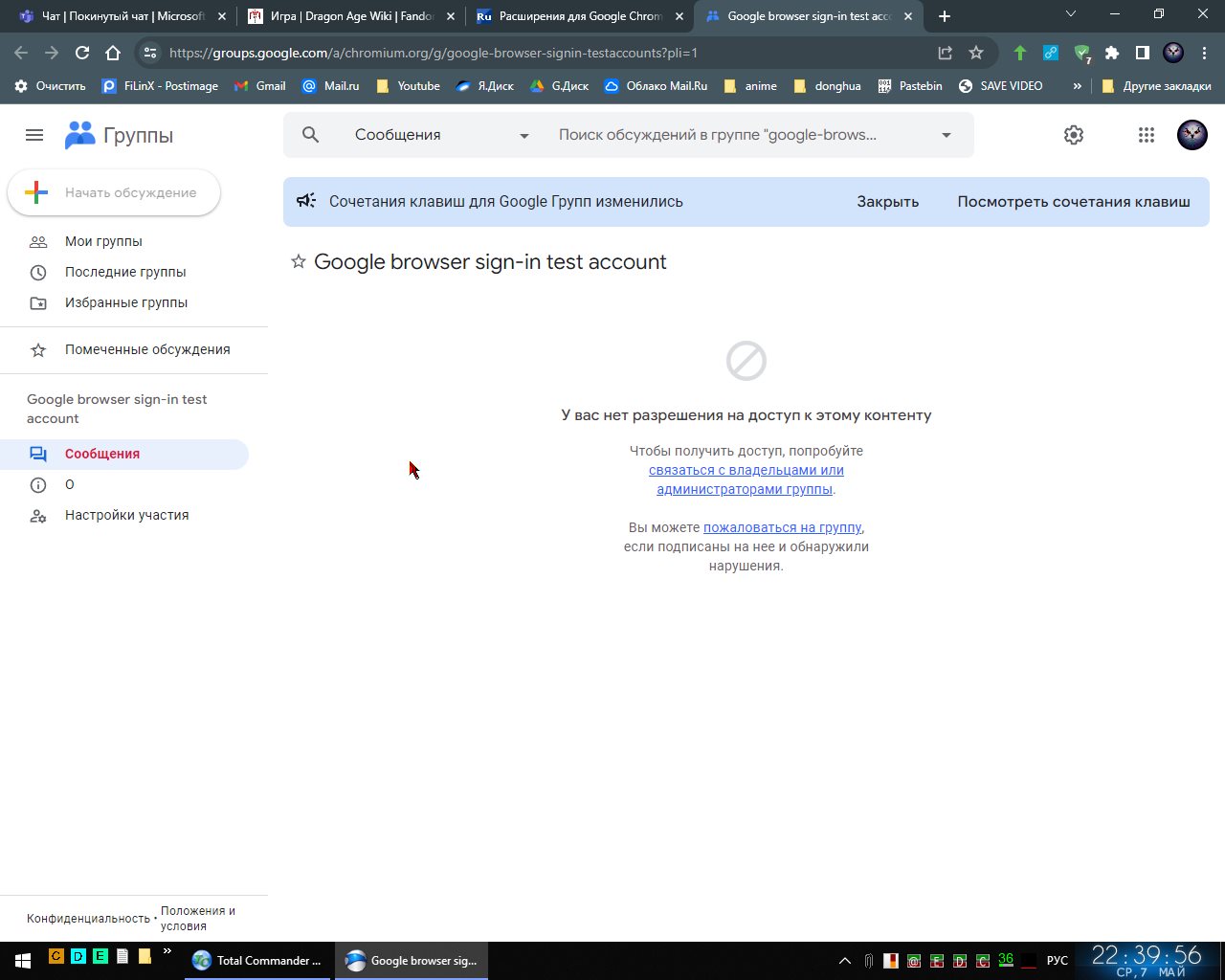This screenshot has width=1225, height=980.
Task: Expand advanced search options arrow
Action: (x=947, y=135)
